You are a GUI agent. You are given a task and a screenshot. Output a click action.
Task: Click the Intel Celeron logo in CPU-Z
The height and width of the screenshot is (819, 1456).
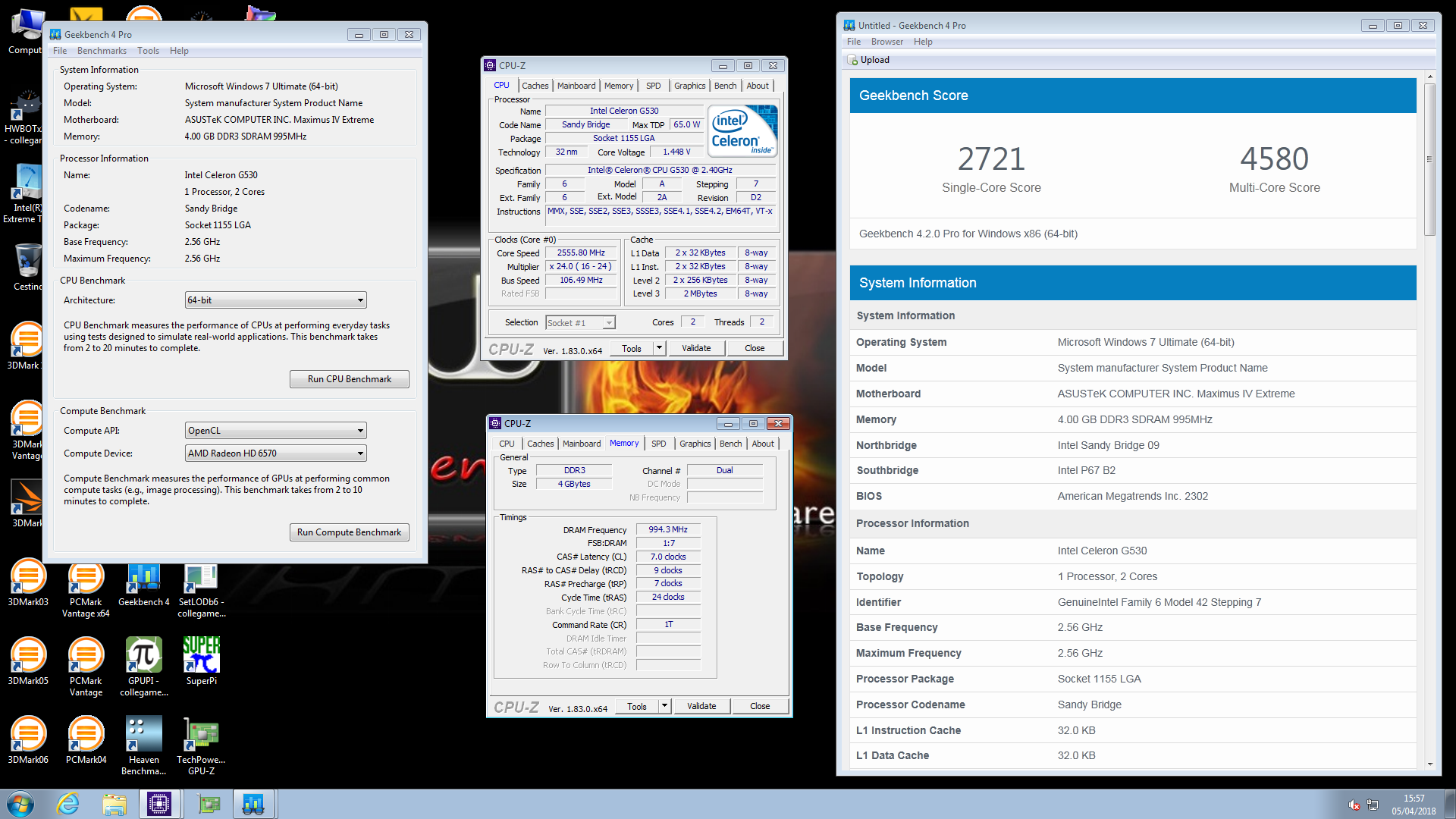click(742, 131)
